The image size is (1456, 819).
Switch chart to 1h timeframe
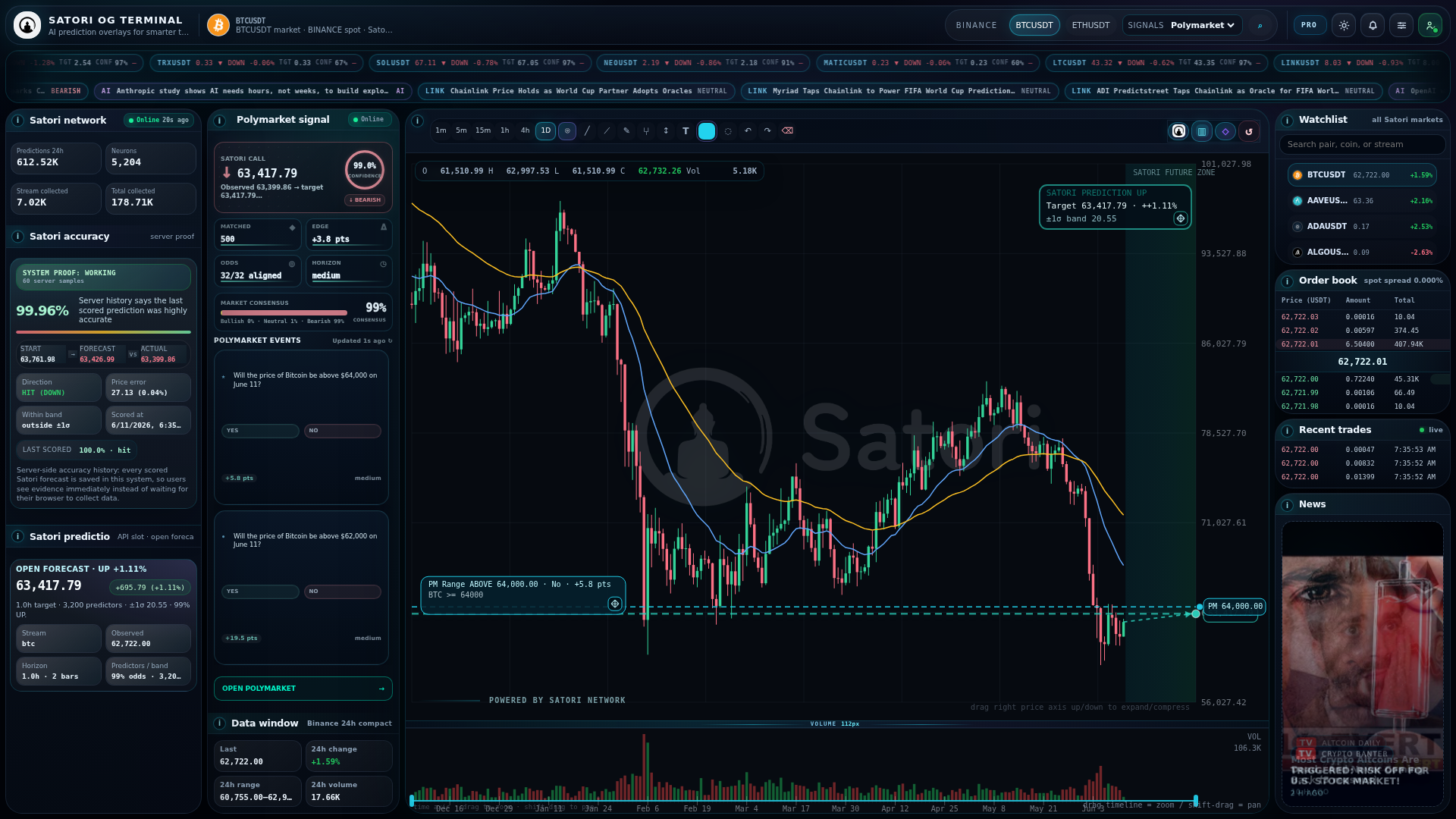[505, 130]
